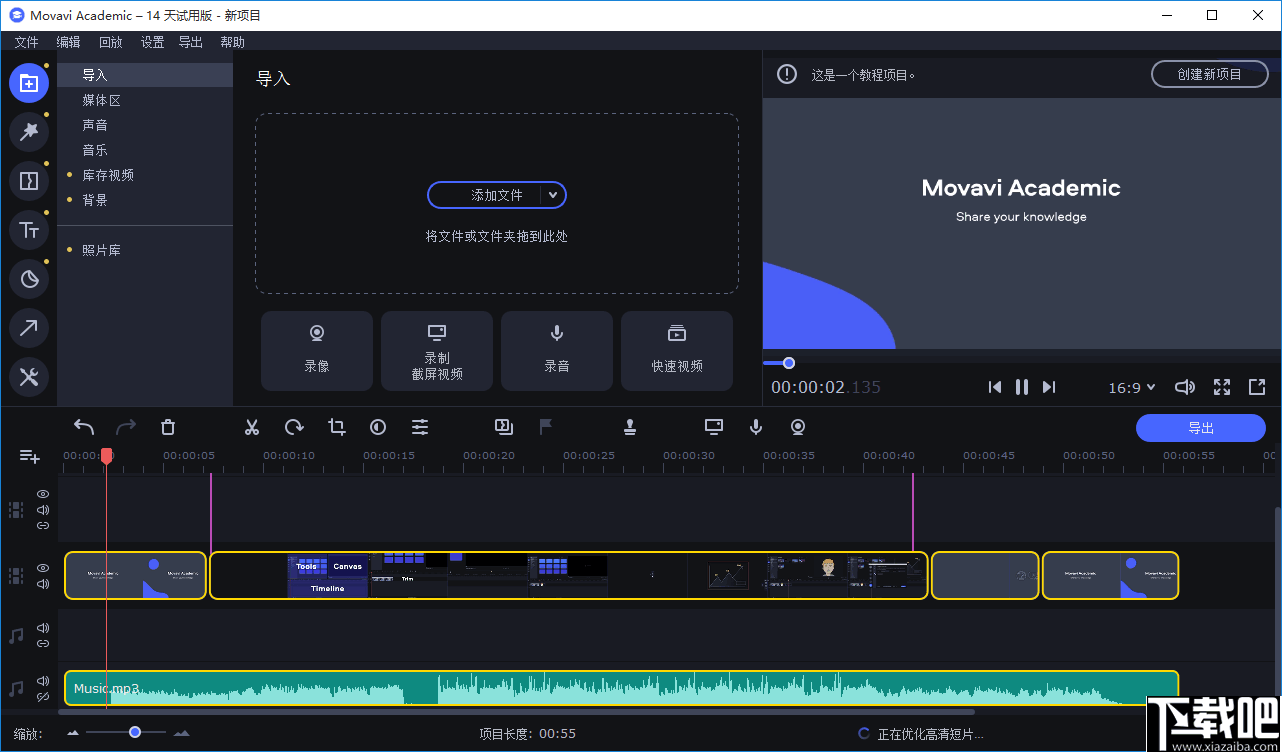Select the Crop tool on the timeline toolbar

[x=336, y=427]
